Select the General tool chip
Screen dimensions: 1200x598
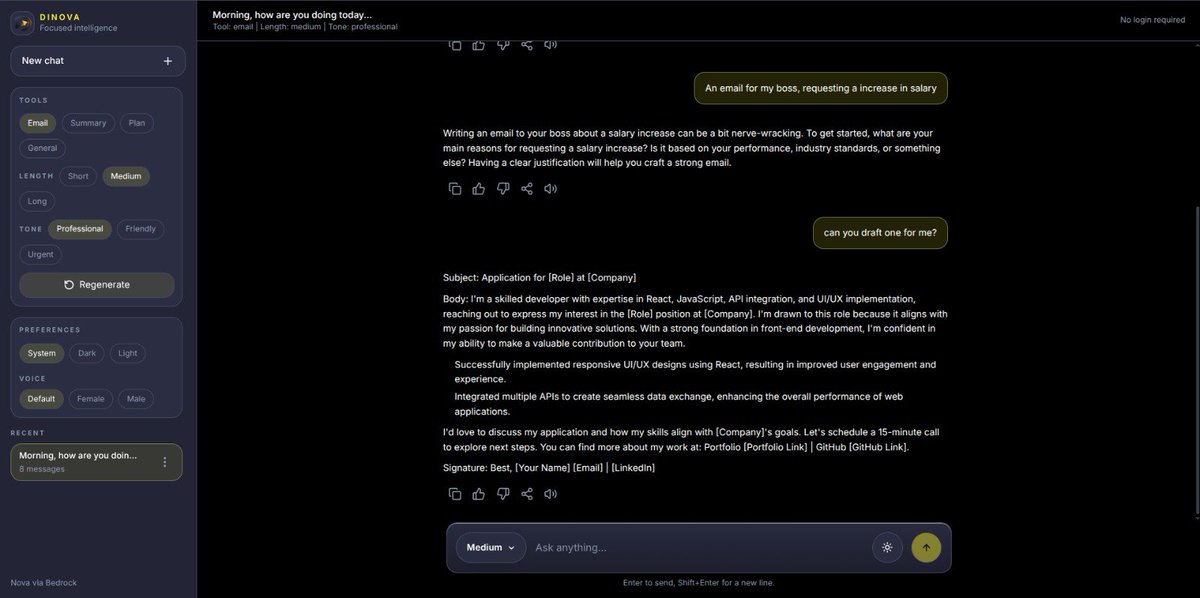point(42,148)
